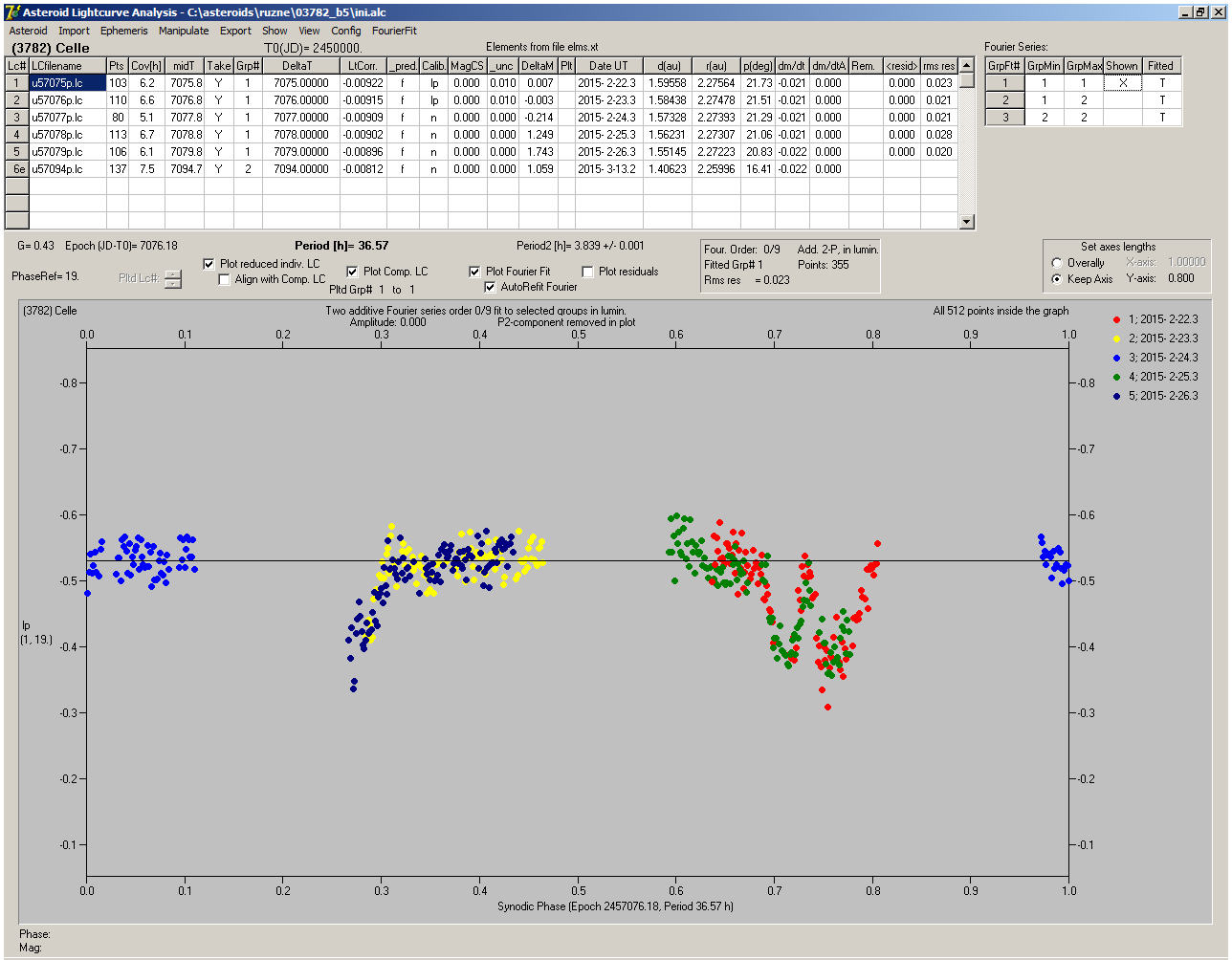This screenshot has height=960, width=1232.
Task: Select lightcurve file u57094p.lc
Action: (x=67, y=169)
